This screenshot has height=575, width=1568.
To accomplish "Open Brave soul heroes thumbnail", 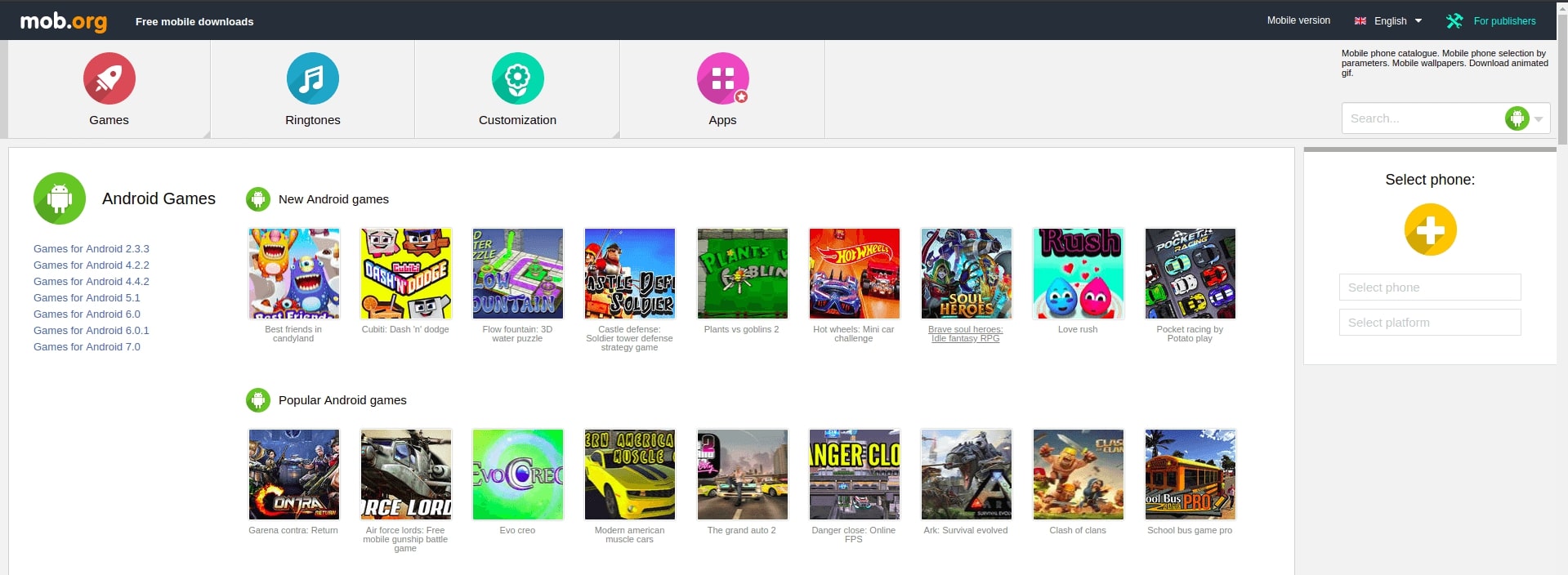I will point(967,274).
